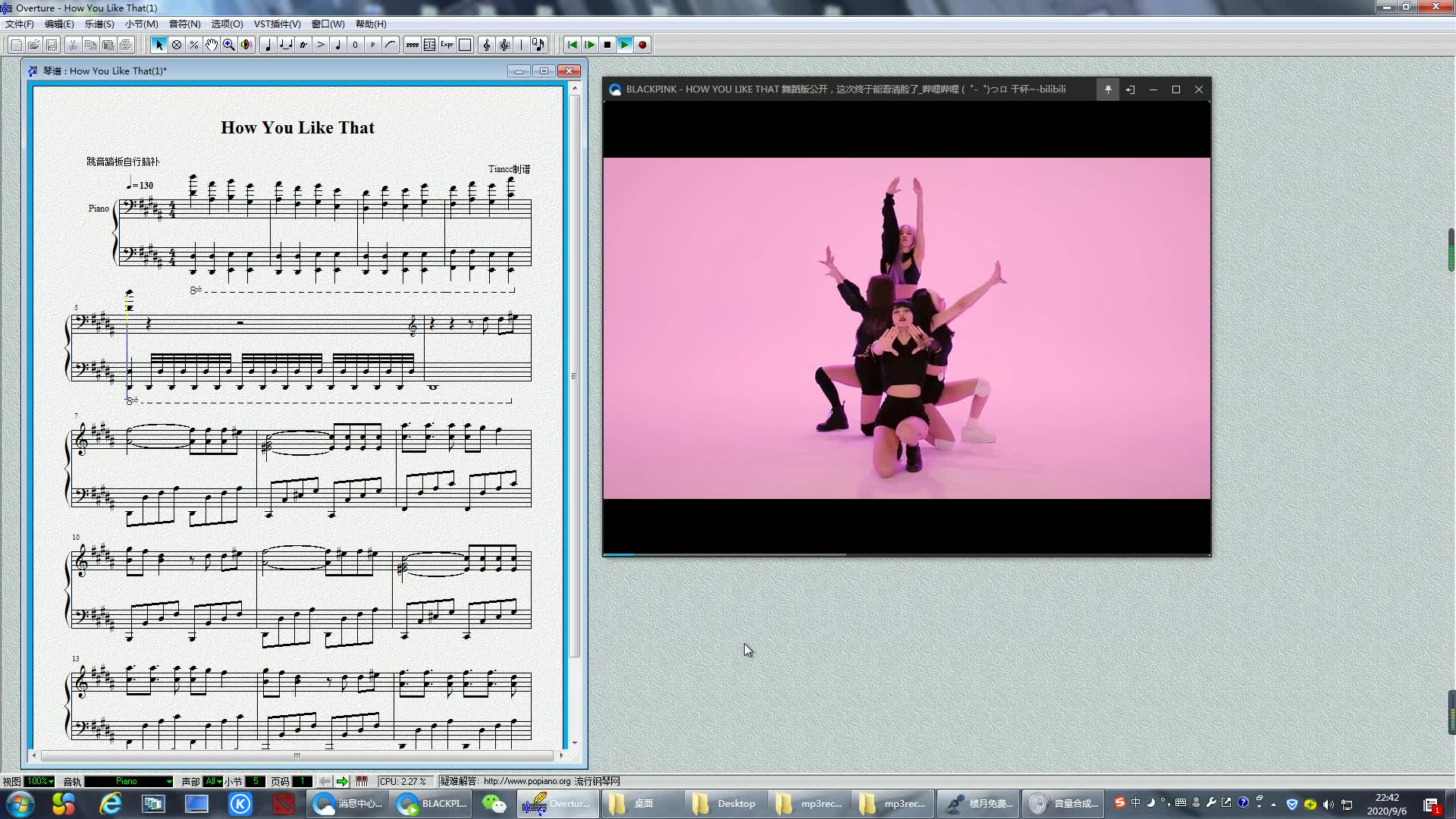Image resolution: width=1456 pixels, height=819 pixels.
Task: Open the 桌面 folder taskbar item
Action: point(642,804)
